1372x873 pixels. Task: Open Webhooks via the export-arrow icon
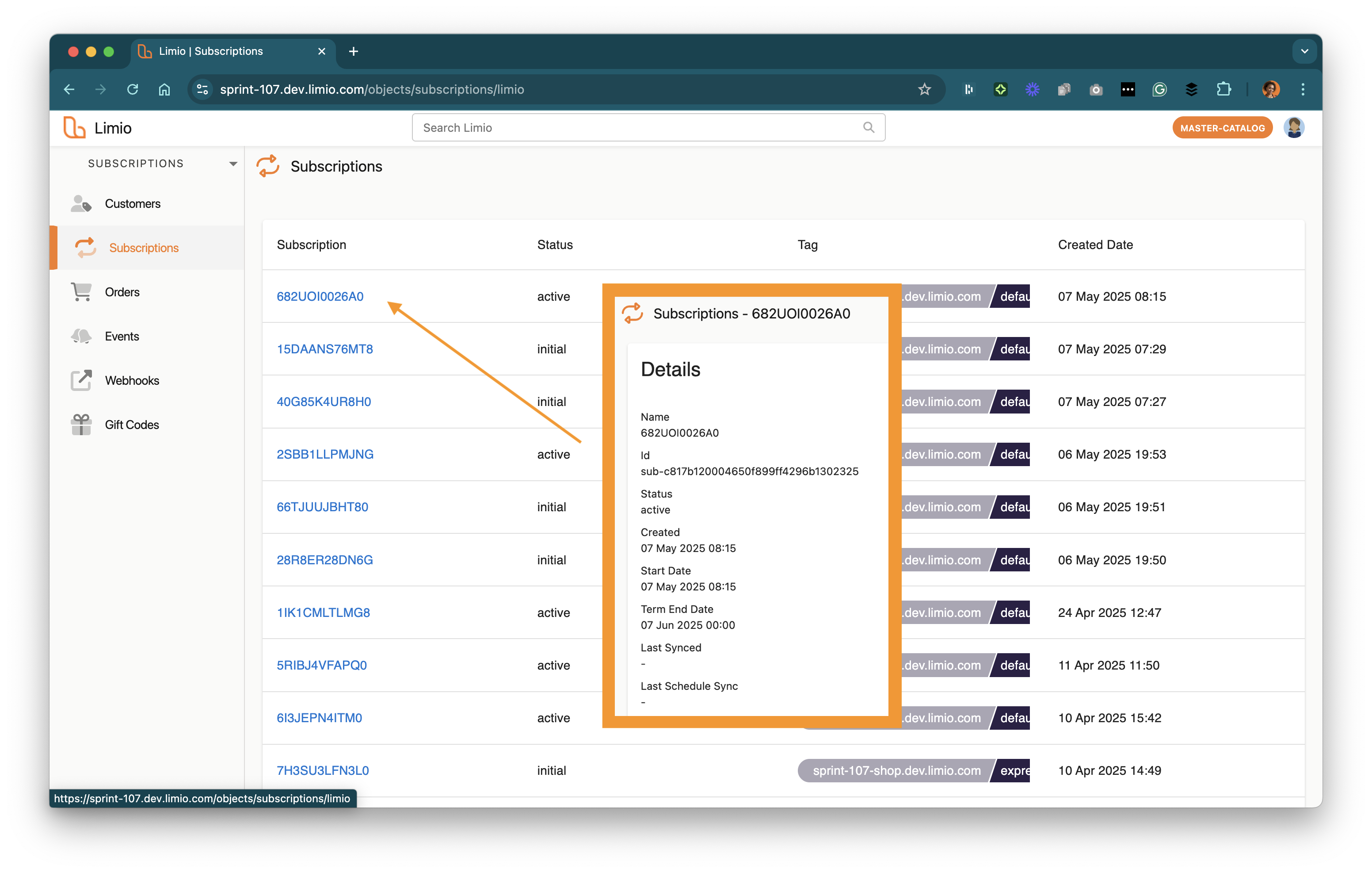tap(81, 380)
